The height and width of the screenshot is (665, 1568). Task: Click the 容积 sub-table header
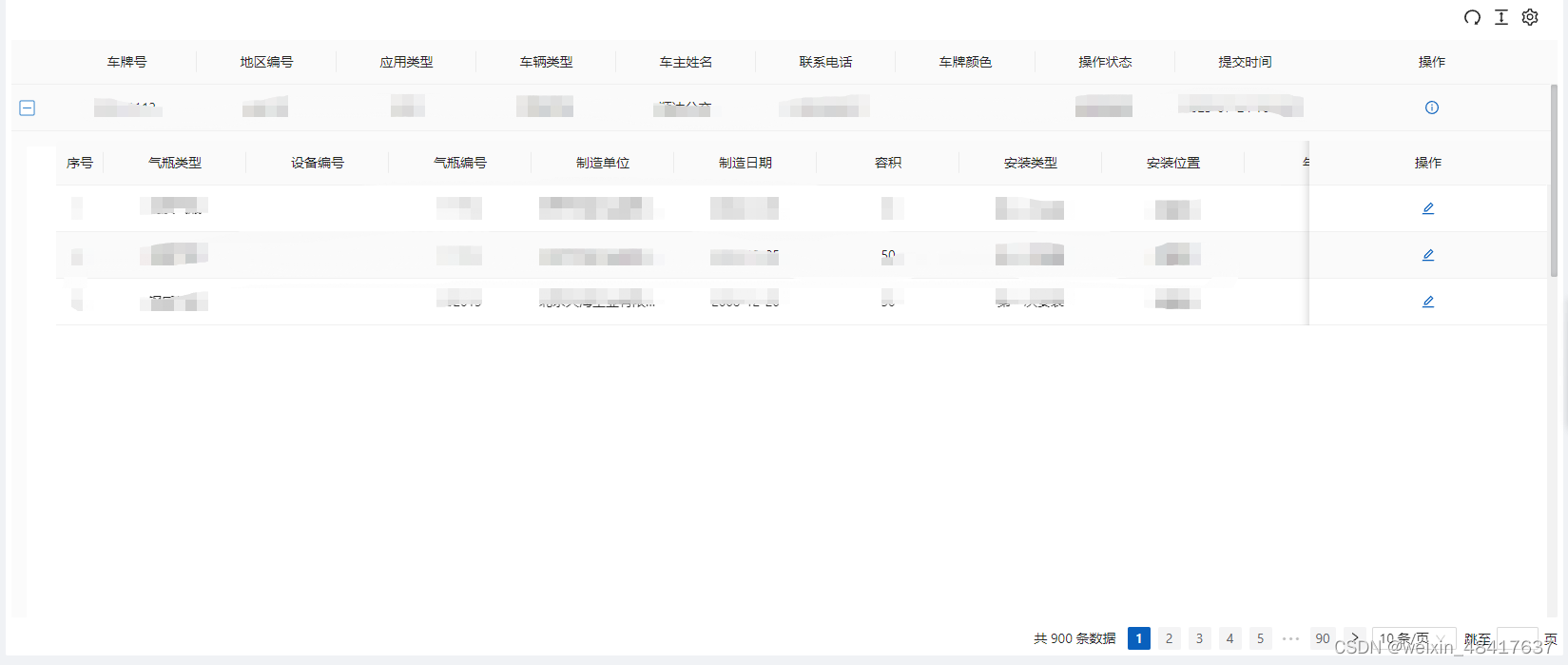pyautogui.click(x=888, y=163)
